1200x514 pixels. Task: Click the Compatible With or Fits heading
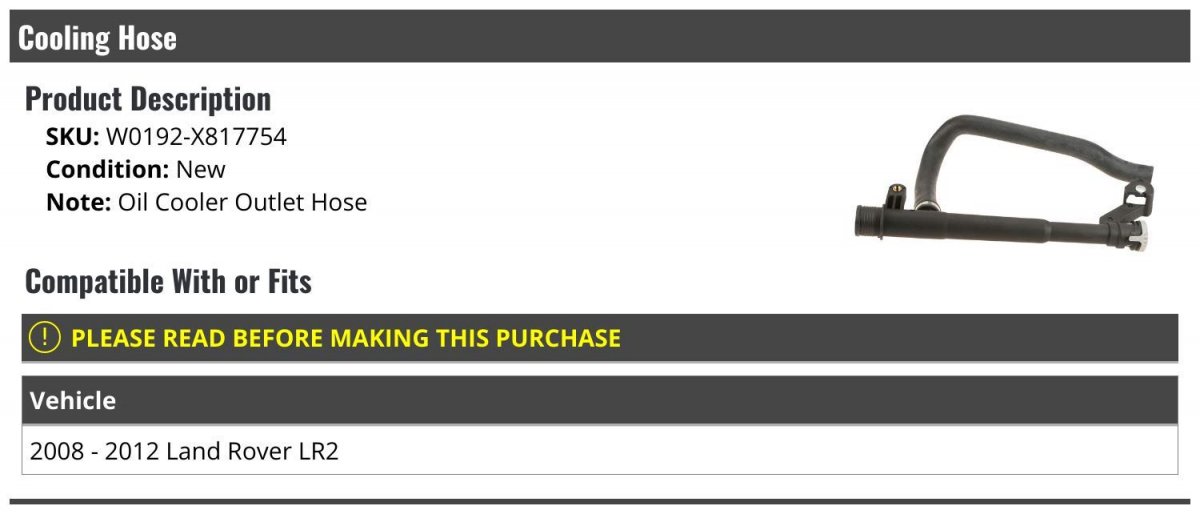pos(168,282)
